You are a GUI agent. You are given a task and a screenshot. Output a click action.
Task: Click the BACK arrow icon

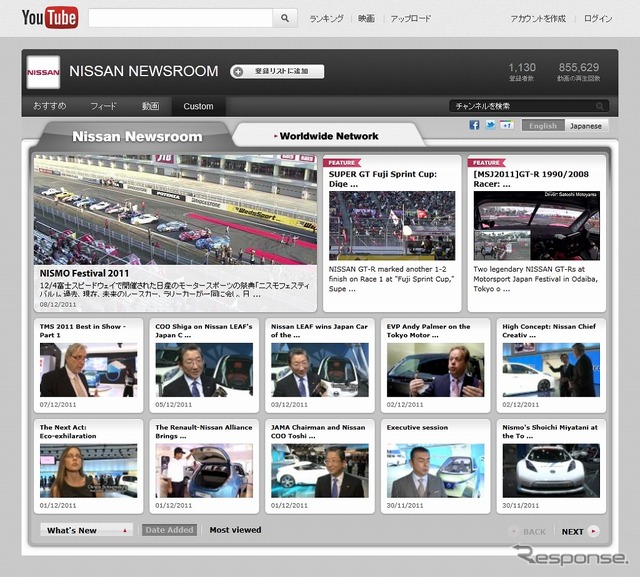(513, 531)
